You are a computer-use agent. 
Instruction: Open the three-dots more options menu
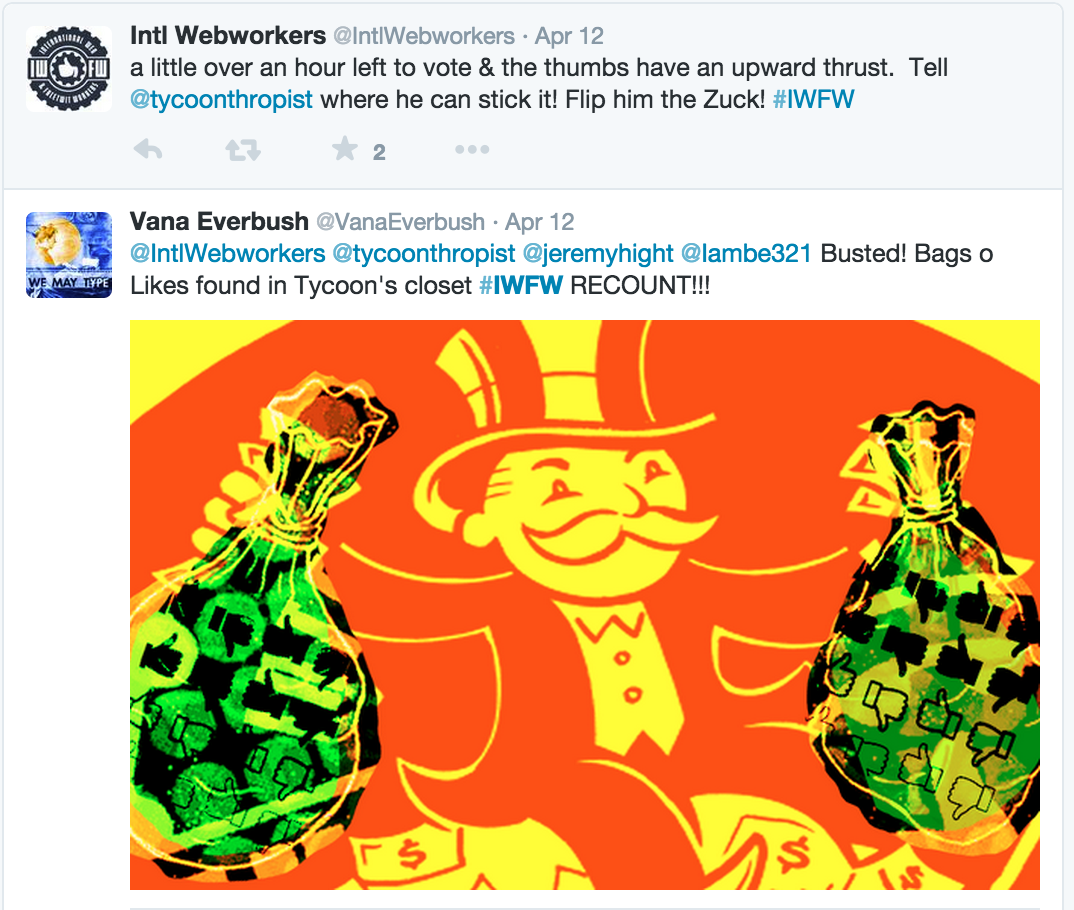[473, 149]
